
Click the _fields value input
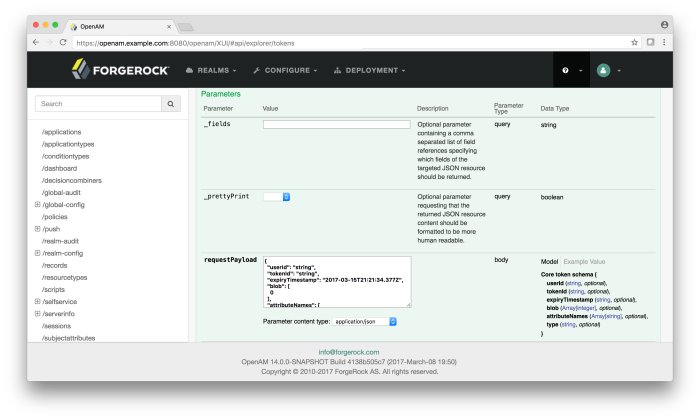point(337,125)
